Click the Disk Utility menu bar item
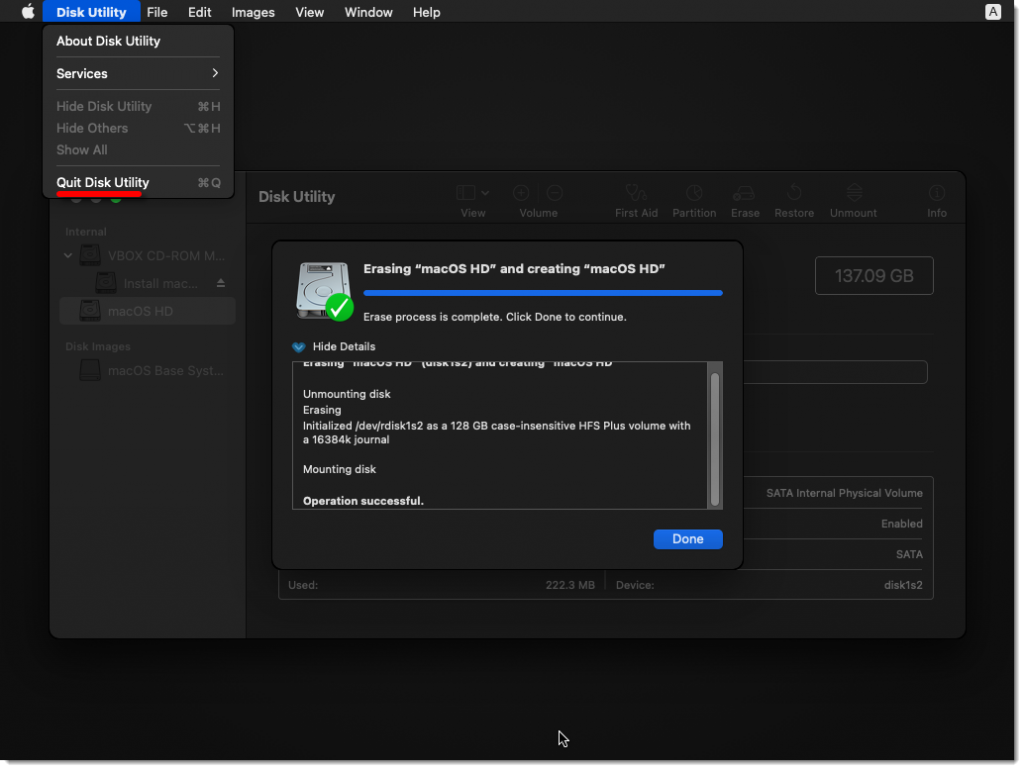 click(91, 12)
